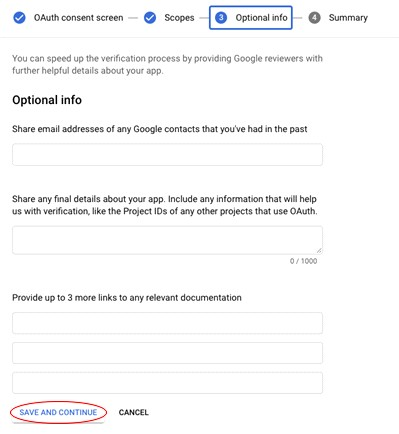Go back to the Scopes step
This screenshot has width=399, height=434.
[x=179, y=18]
